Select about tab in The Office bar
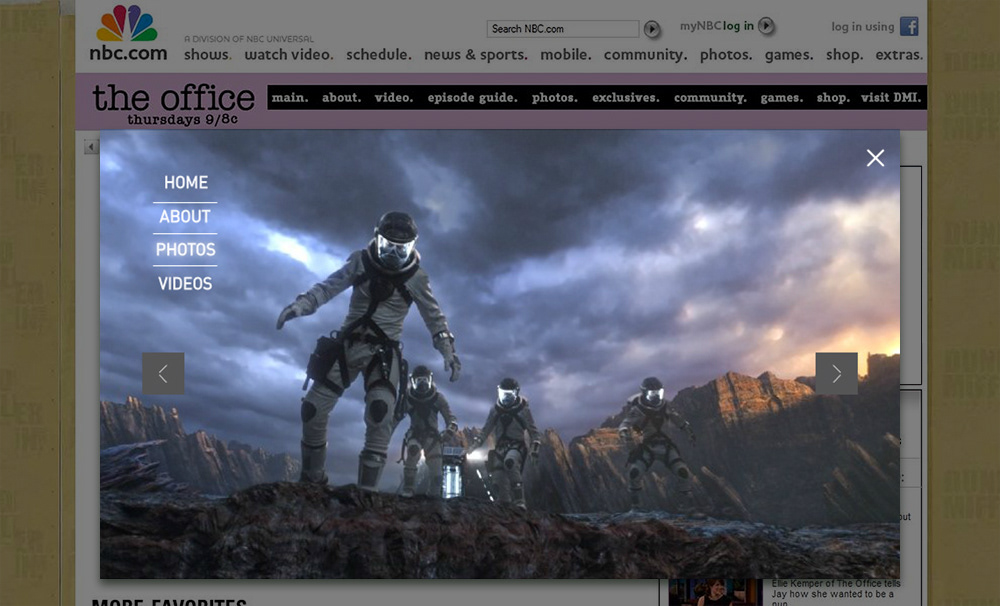Viewport: 1000px width, 606px height. 341,98
